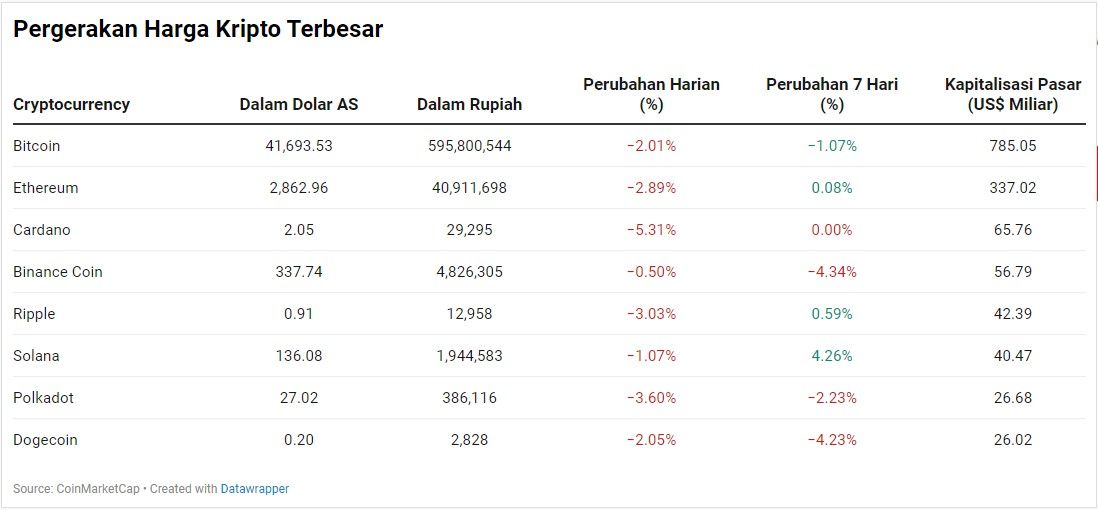Click the Solana row label
The image size is (1098, 510).
point(36,356)
